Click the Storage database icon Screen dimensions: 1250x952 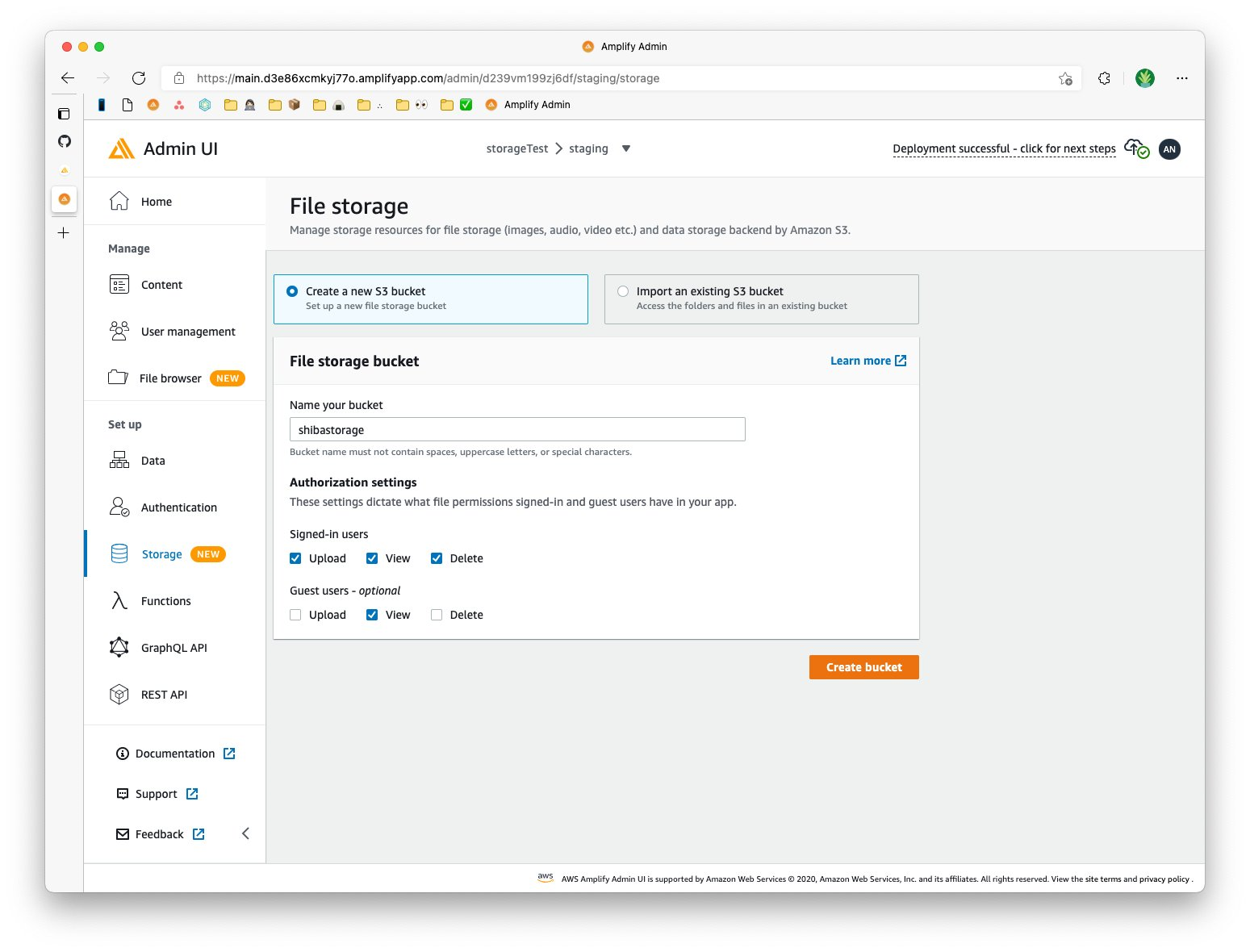point(119,553)
